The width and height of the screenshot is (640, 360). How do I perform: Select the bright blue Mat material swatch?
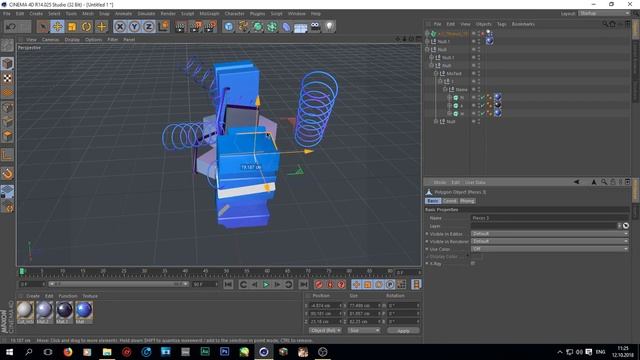[84, 311]
